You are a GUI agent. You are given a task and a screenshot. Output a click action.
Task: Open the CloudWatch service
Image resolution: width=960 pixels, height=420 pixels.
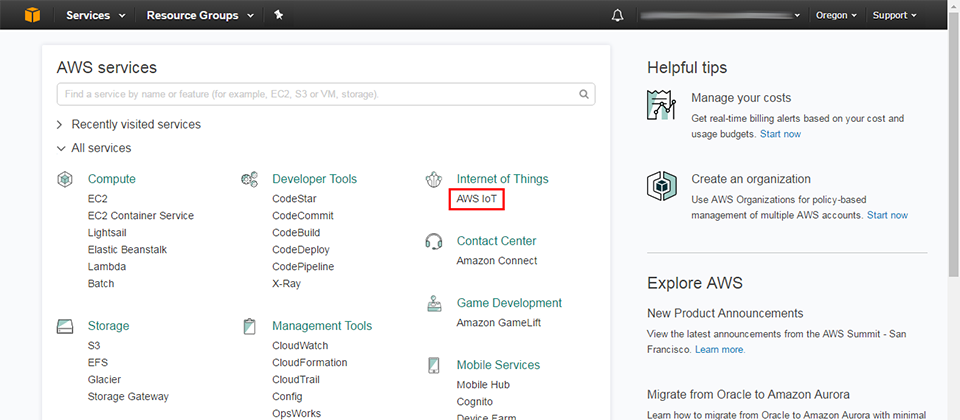pyautogui.click(x=301, y=346)
